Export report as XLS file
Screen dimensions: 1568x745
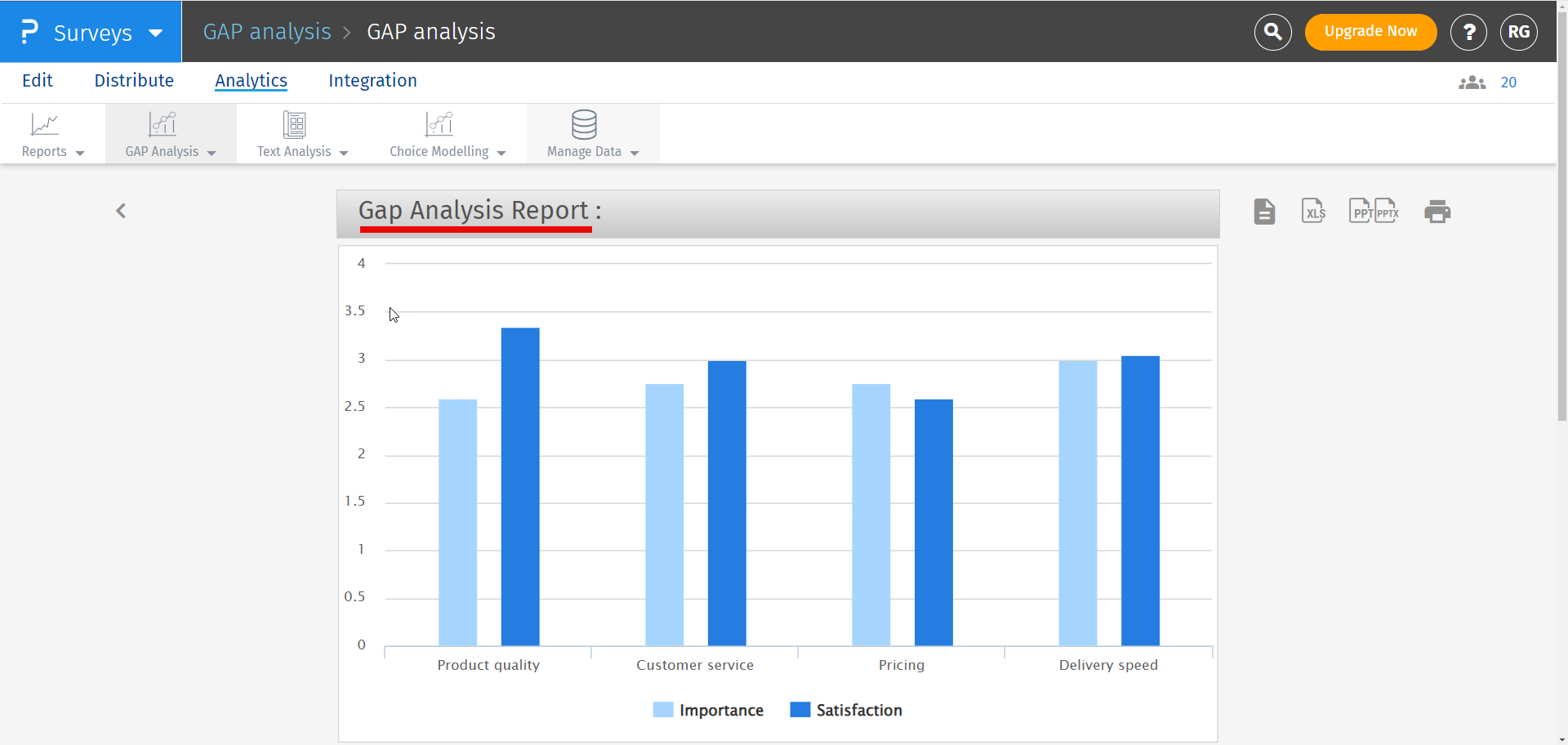[1313, 212]
